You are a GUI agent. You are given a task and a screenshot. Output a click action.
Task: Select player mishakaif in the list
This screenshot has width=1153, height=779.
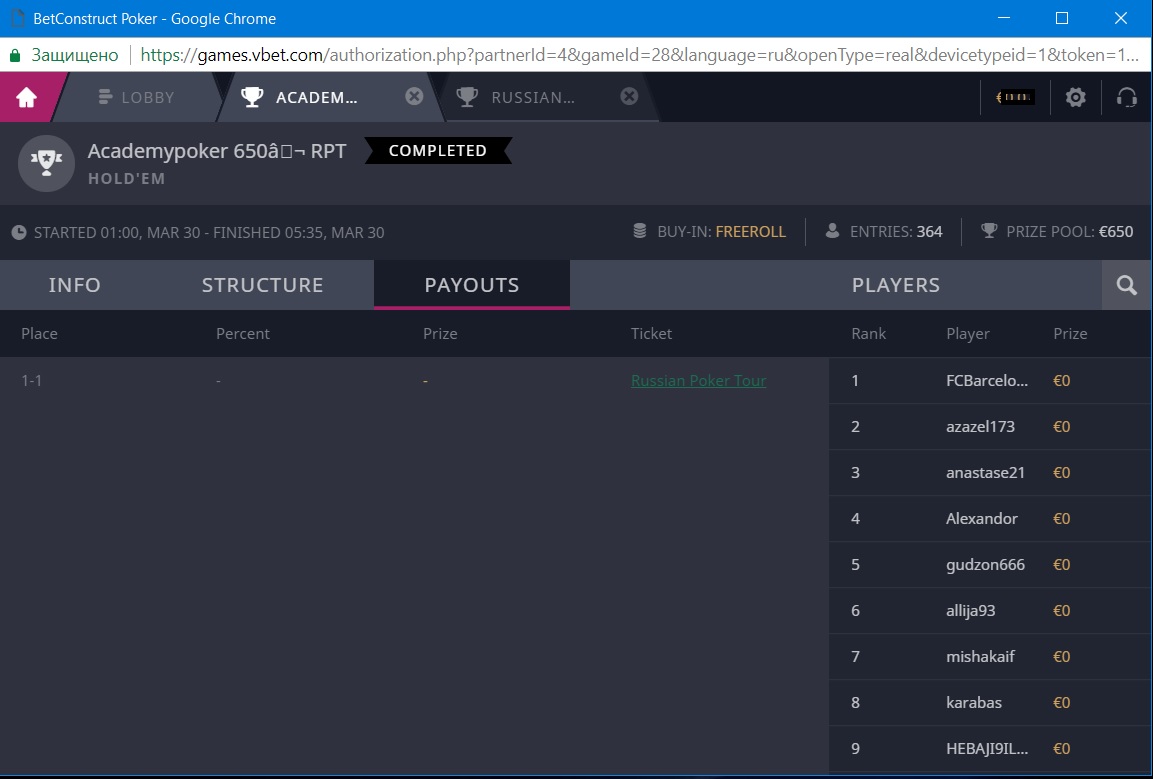click(x=990, y=657)
